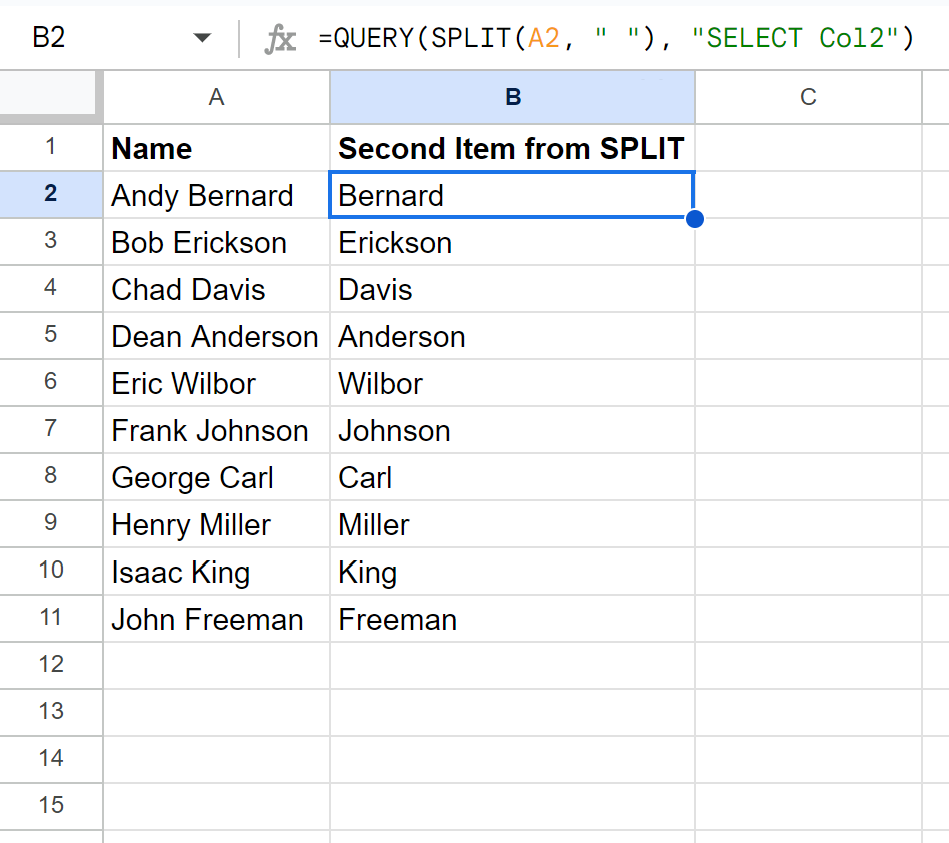Select row 14 header
The width and height of the screenshot is (949, 843).
click(x=51, y=759)
